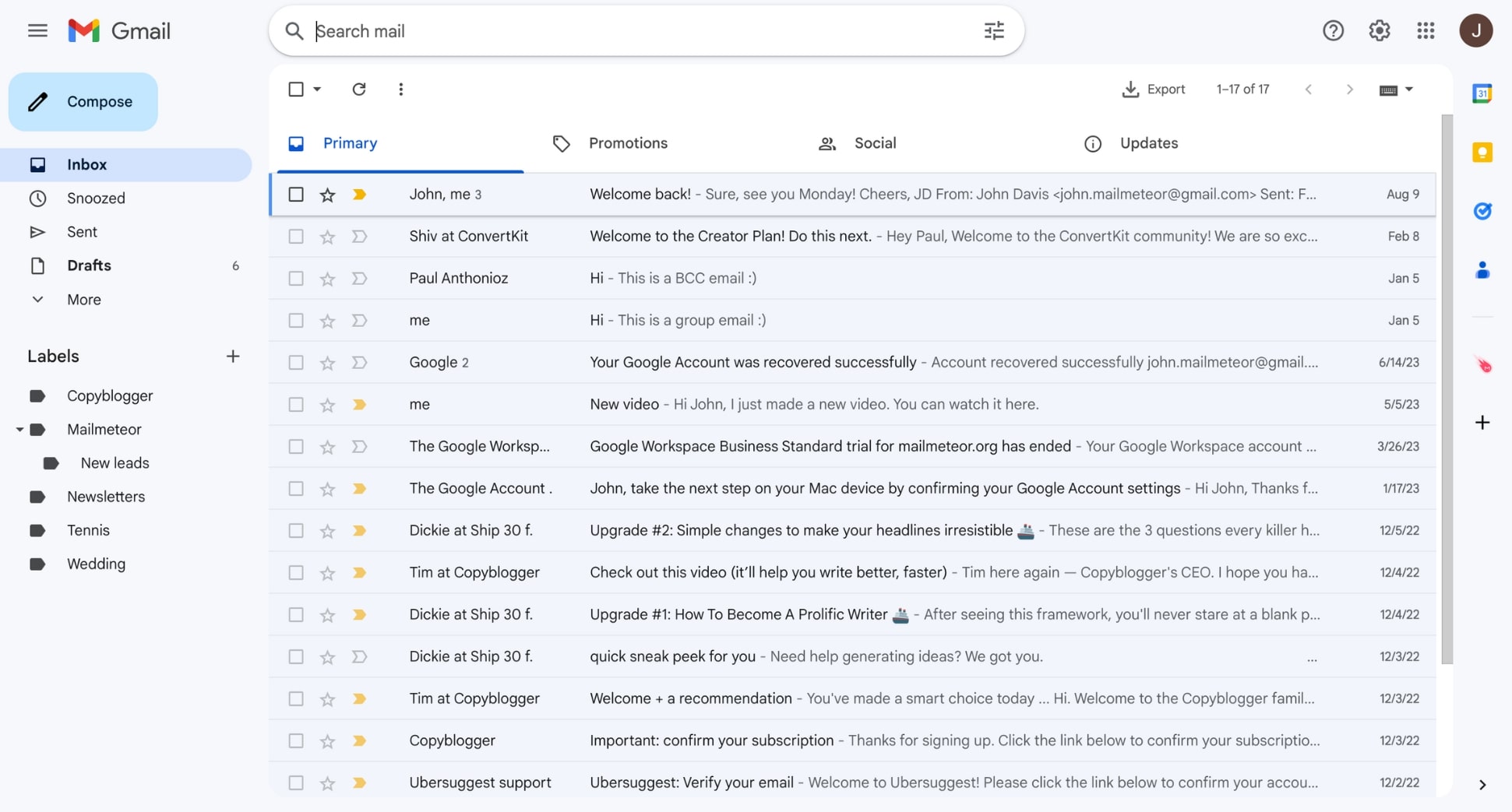The width and height of the screenshot is (1512, 812).
Task: Open Welcome + a recommendation email
Action: point(853,698)
